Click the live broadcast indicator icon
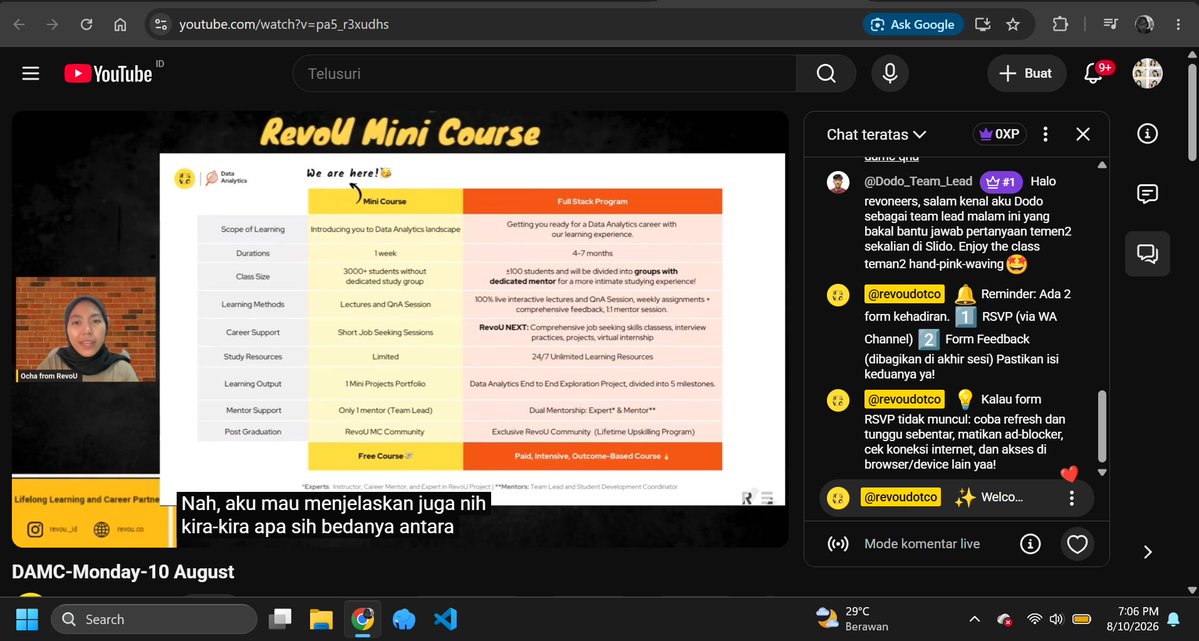Screen dimensions: 1199x641 [838, 544]
